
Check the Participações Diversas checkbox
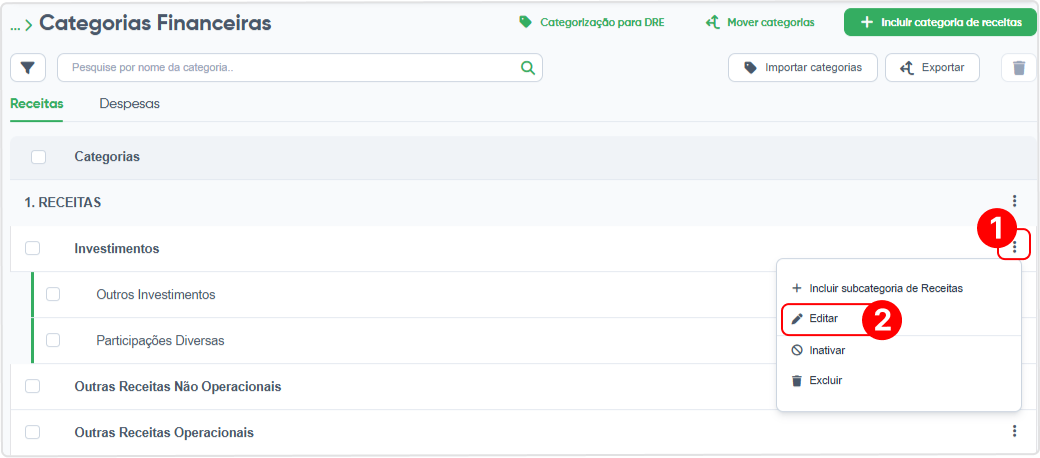[x=53, y=341]
